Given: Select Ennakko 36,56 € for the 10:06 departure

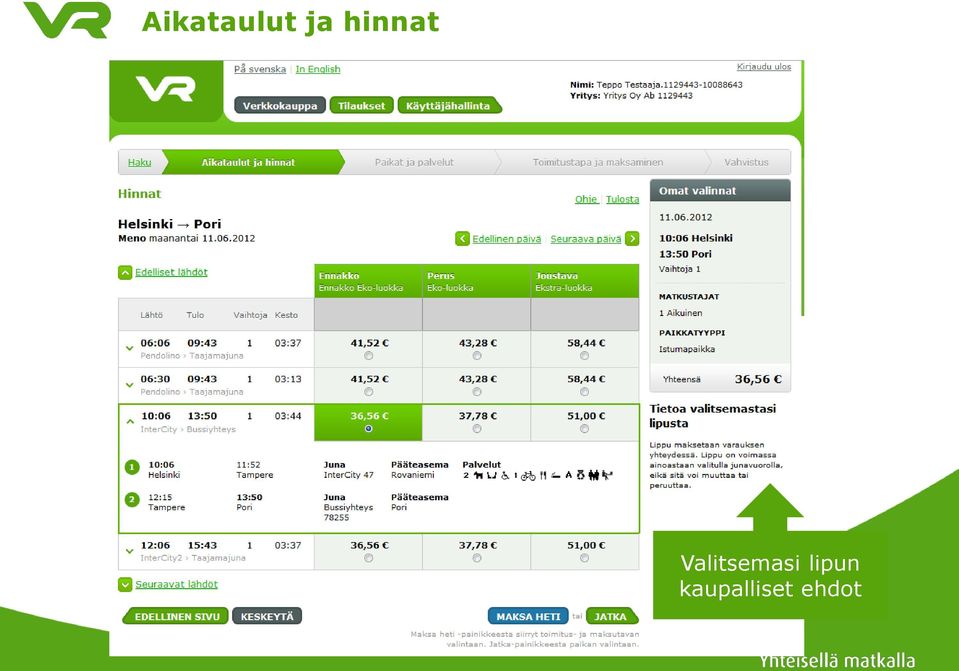Looking at the screenshot, I should [368, 429].
